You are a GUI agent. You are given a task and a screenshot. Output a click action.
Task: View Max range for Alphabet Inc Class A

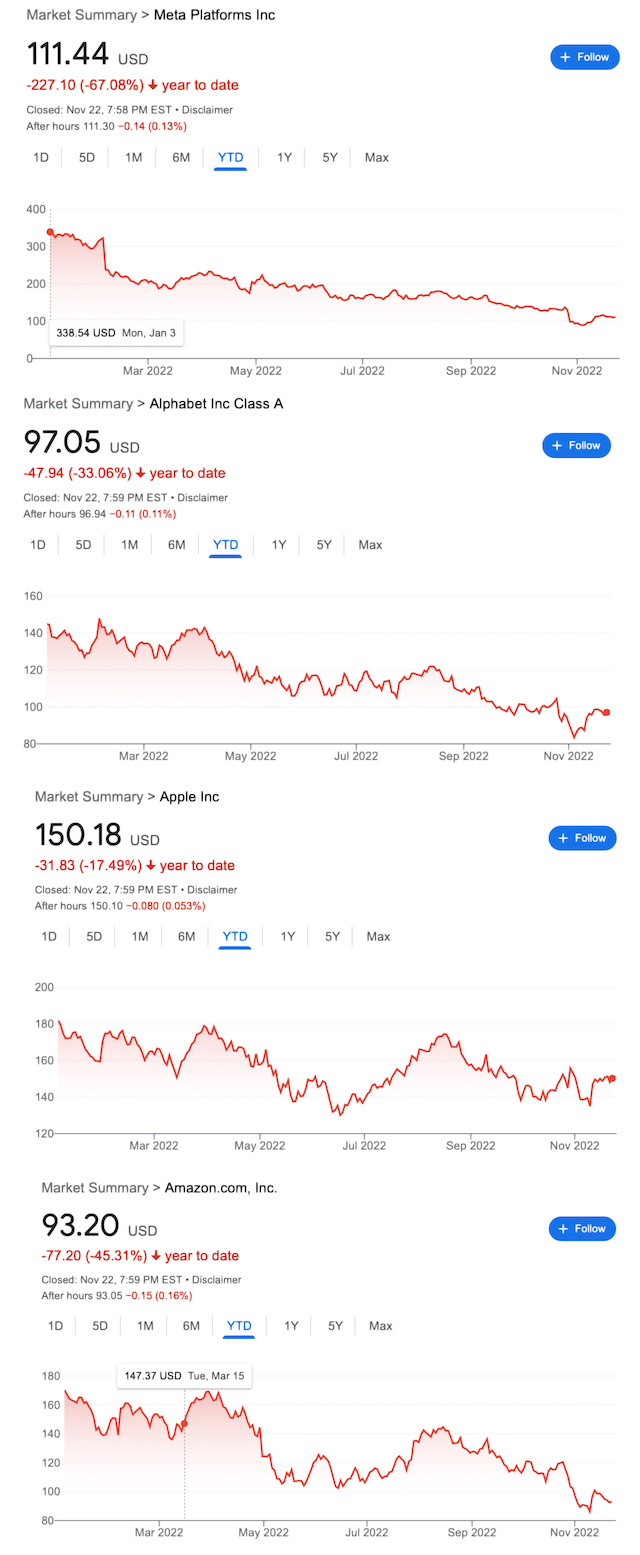click(370, 545)
